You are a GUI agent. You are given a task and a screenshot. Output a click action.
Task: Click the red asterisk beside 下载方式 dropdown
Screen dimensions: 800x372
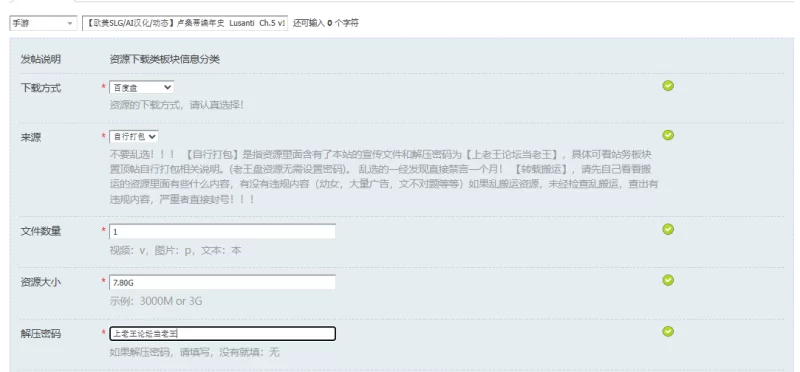tap(104, 87)
